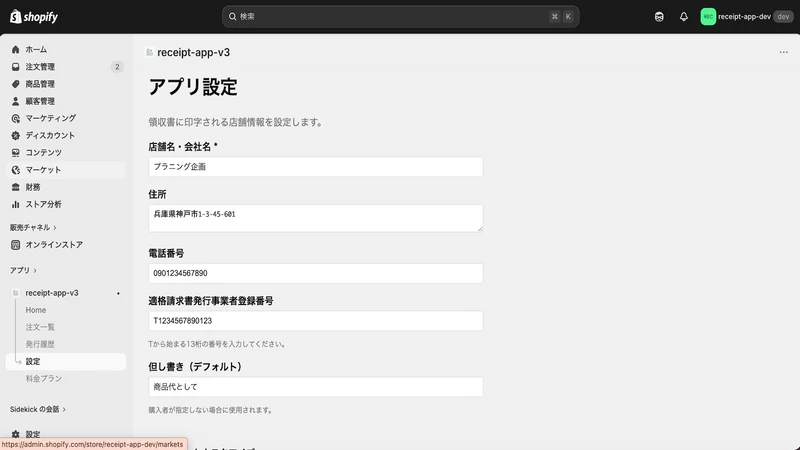Image resolution: width=800 pixels, height=450 pixels.
Task: Click the receipt-app-v3 app icon in sidebar
Action: tap(15, 293)
